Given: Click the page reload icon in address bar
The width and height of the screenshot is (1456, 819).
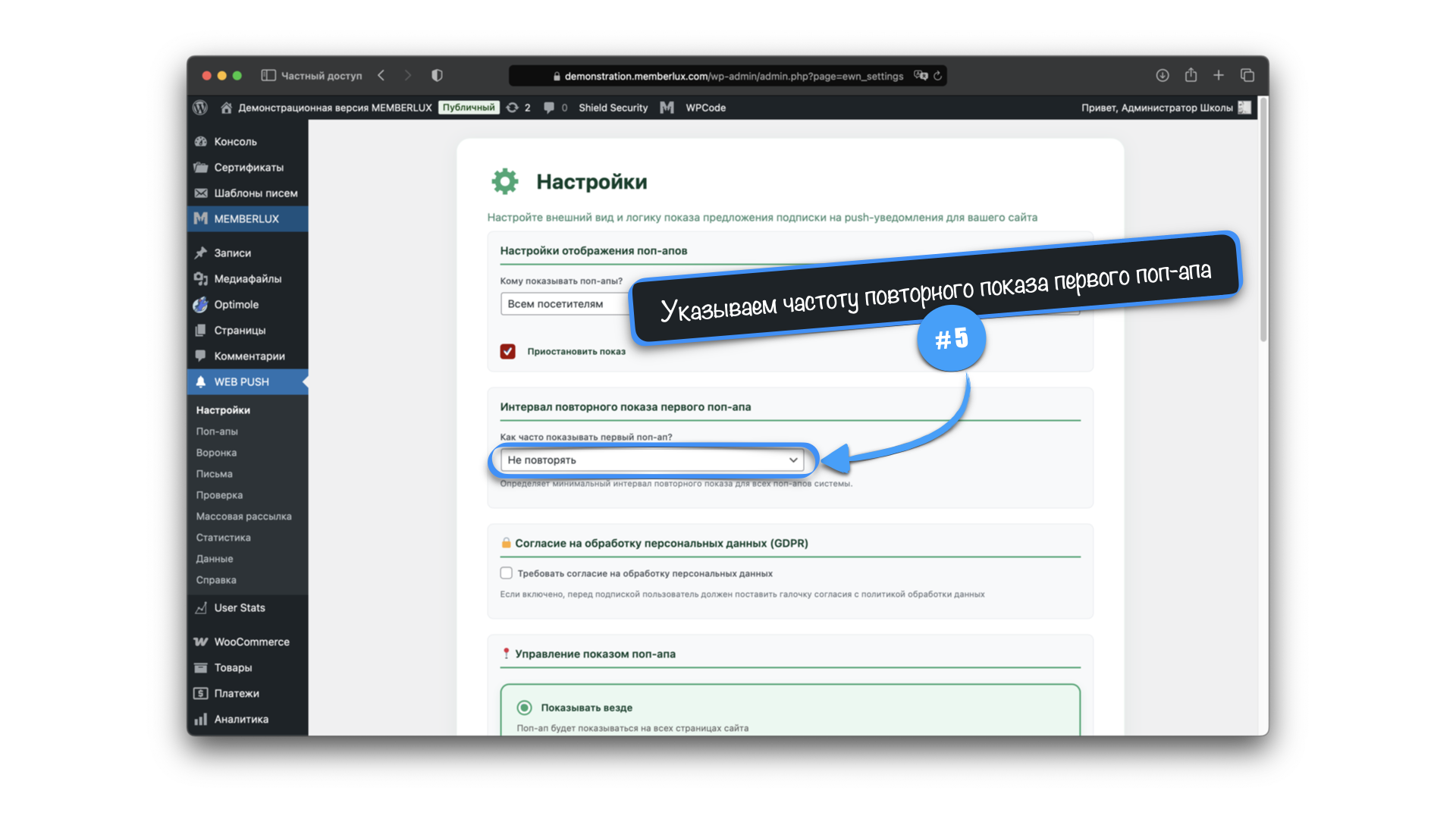Looking at the screenshot, I should [x=938, y=76].
